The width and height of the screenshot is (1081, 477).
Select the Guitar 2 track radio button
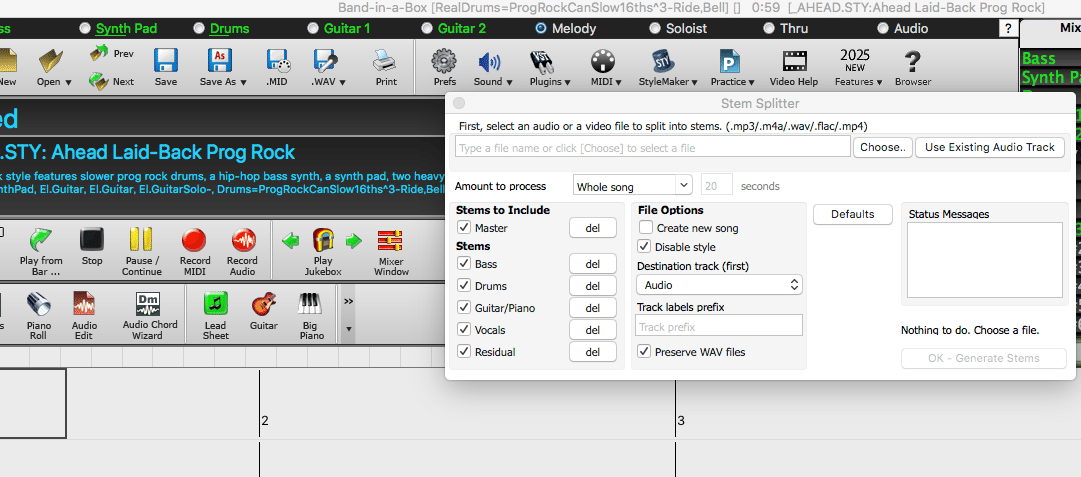tap(427, 28)
